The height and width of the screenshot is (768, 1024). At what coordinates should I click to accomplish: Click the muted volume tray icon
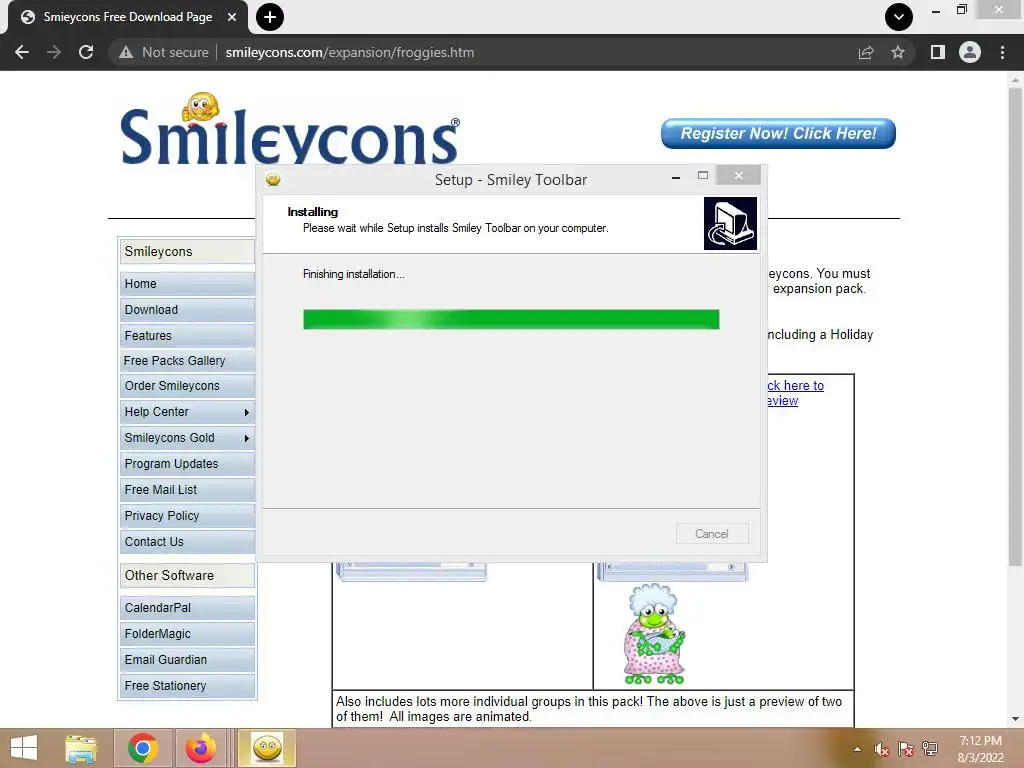[x=882, y=749]
